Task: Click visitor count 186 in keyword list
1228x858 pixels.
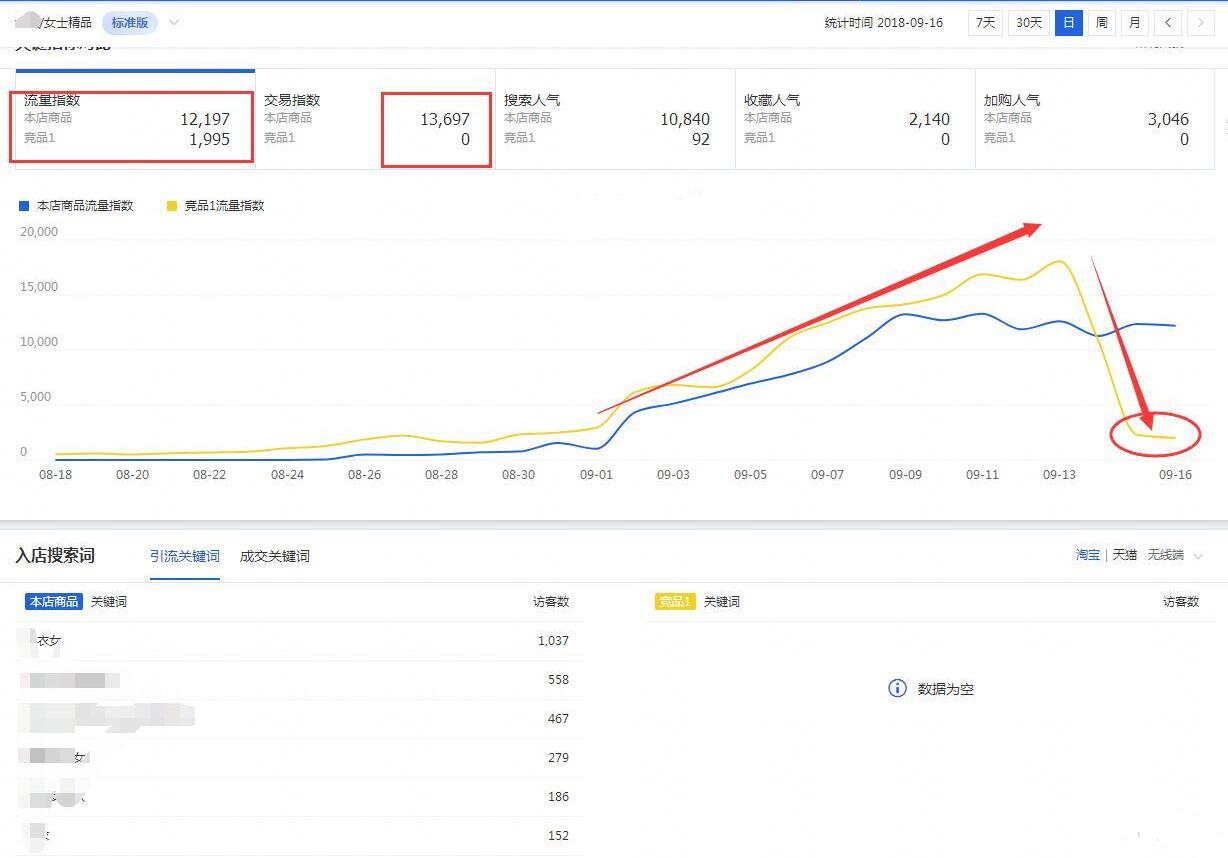Action: tap(558, 797)
